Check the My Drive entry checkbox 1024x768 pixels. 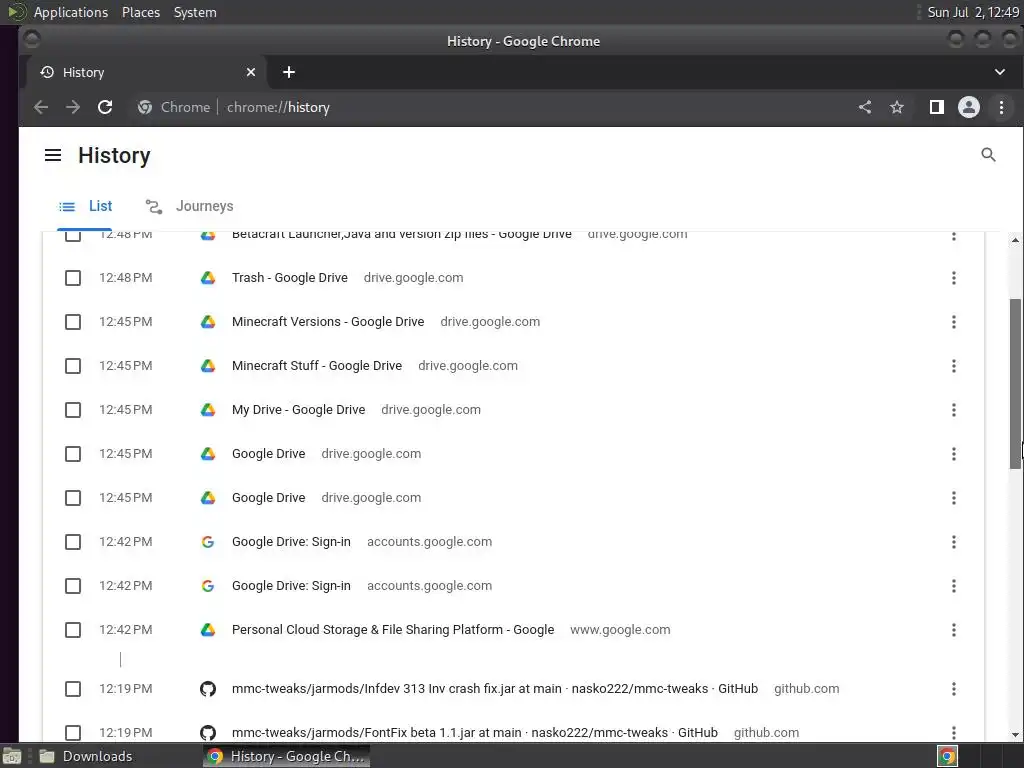[x=73, y=410]
